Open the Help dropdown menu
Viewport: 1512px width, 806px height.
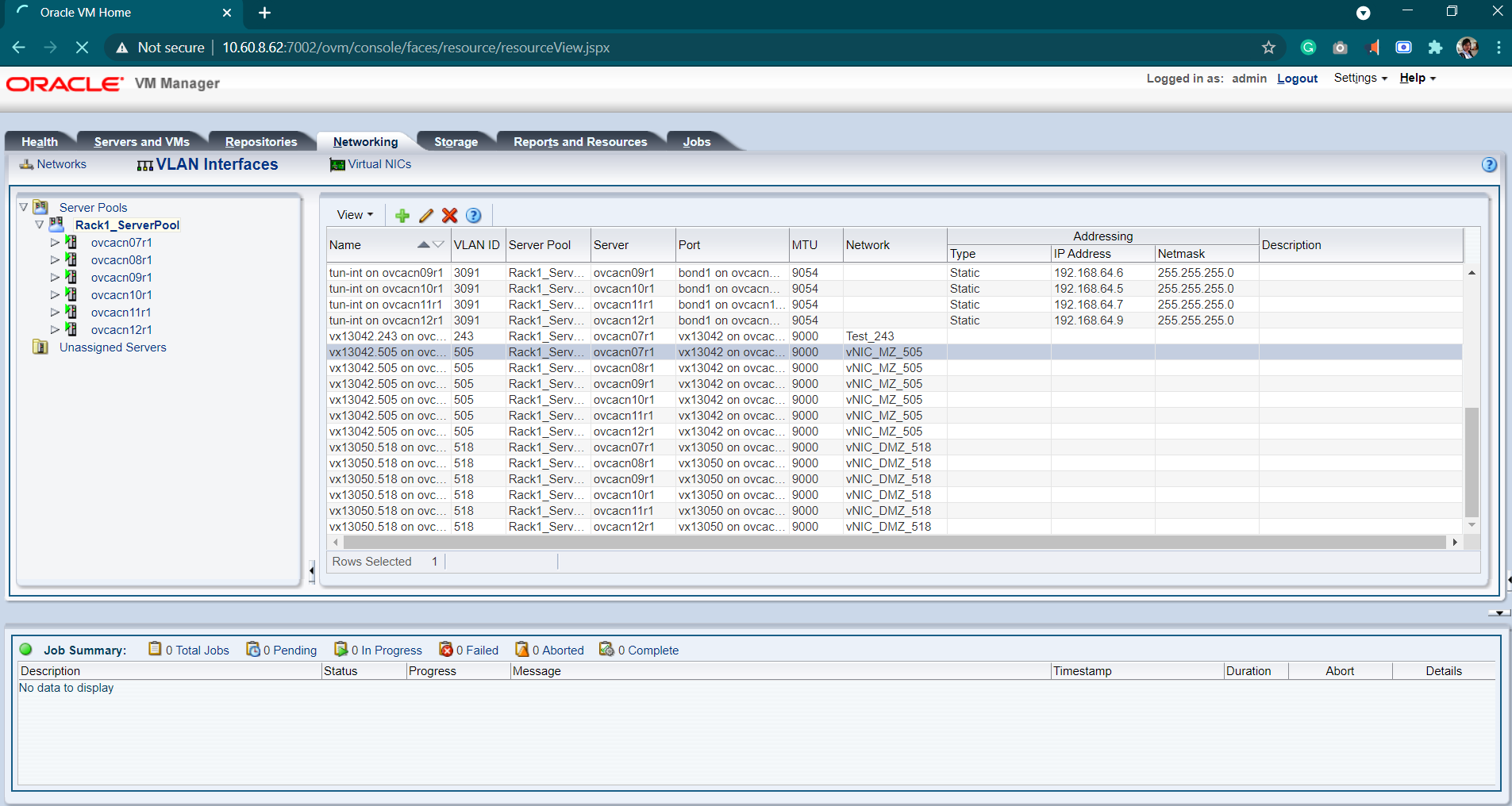pos(1418,78)
